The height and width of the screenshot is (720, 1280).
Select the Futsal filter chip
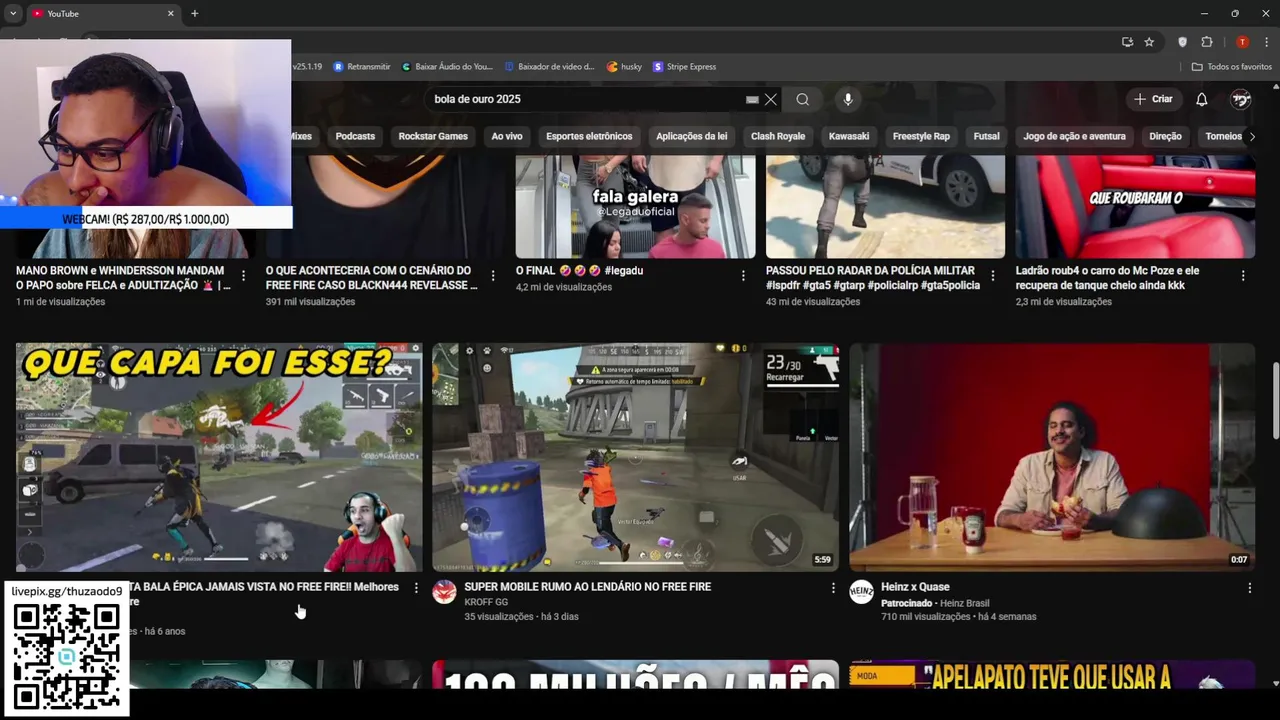986,136
